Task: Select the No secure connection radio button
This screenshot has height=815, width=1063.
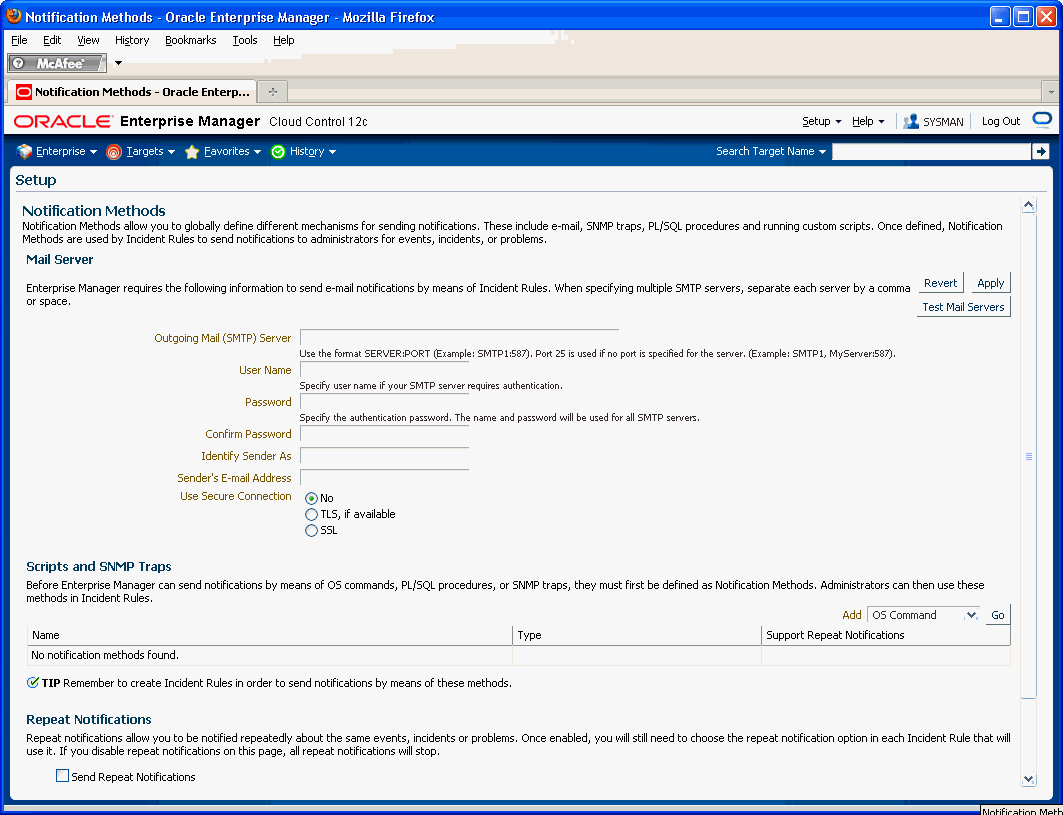Action: pos(311,498)
